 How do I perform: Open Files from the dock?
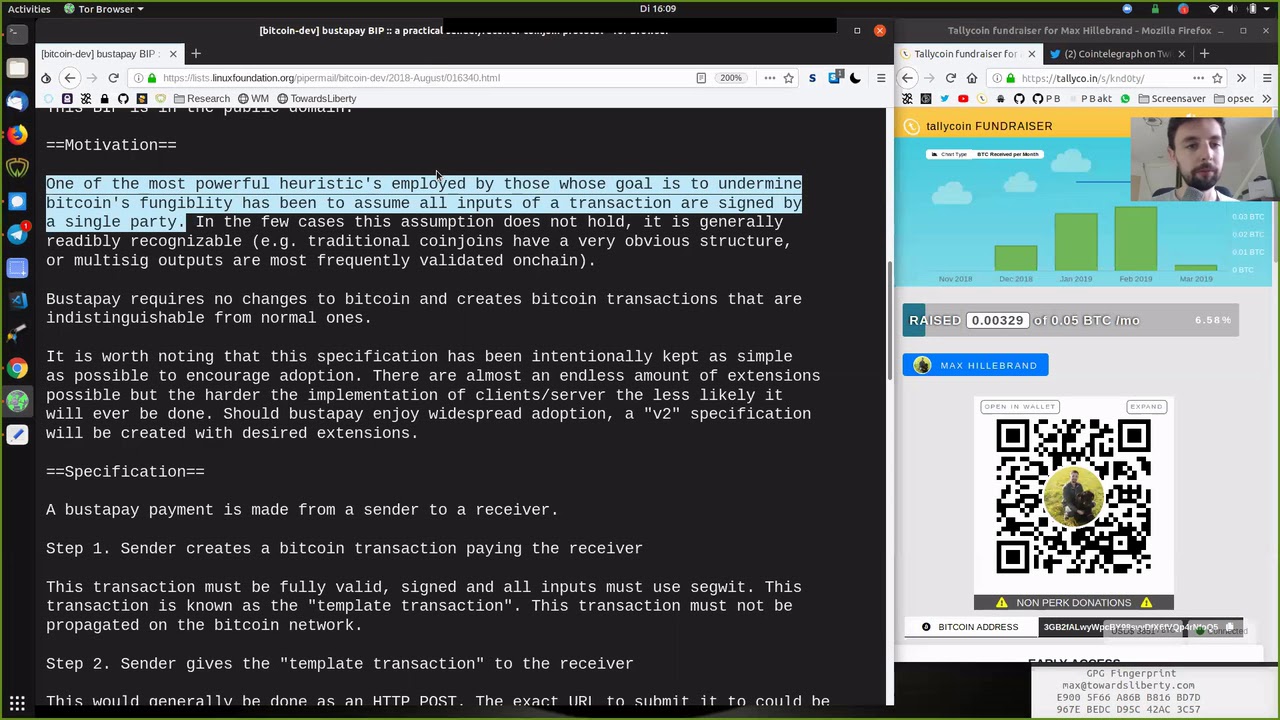[17, 68]
